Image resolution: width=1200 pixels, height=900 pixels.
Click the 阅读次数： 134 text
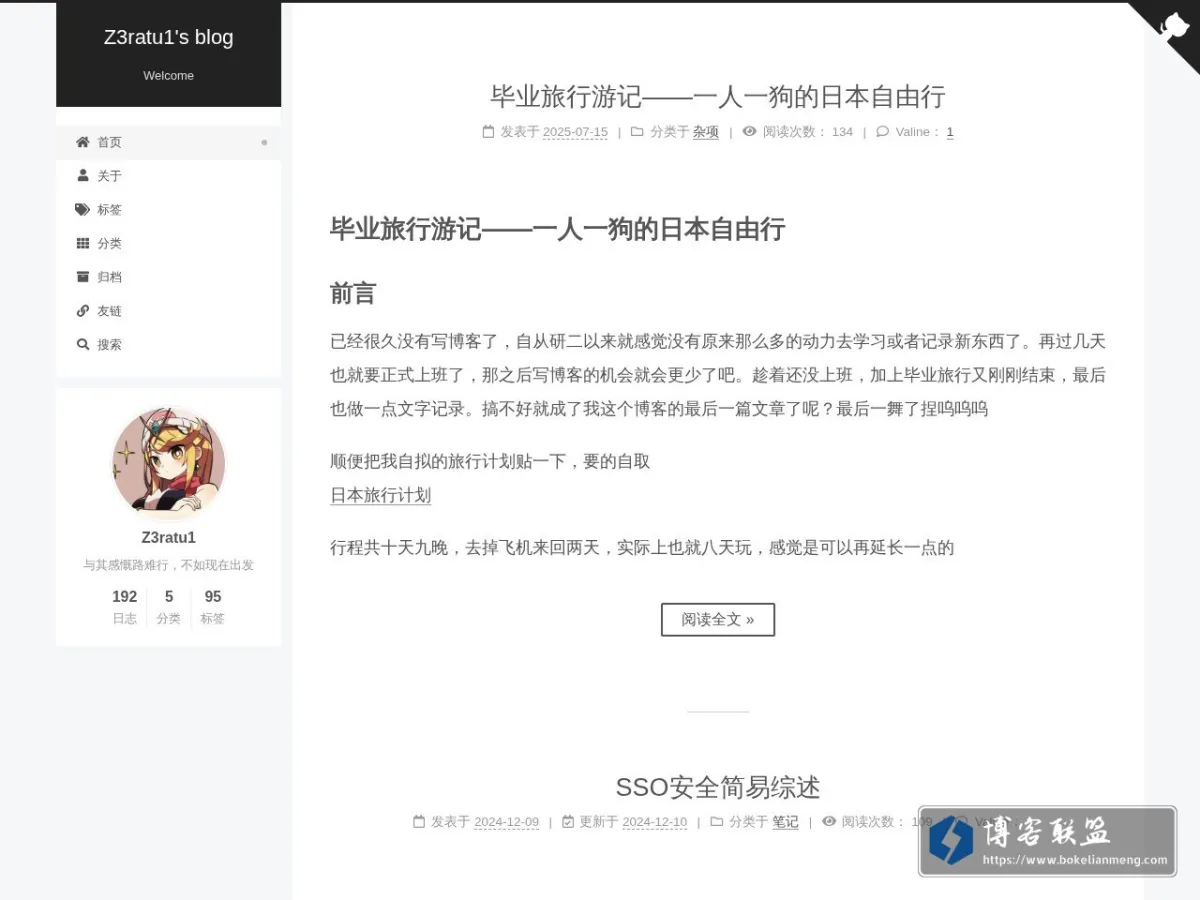pos(808,132)
